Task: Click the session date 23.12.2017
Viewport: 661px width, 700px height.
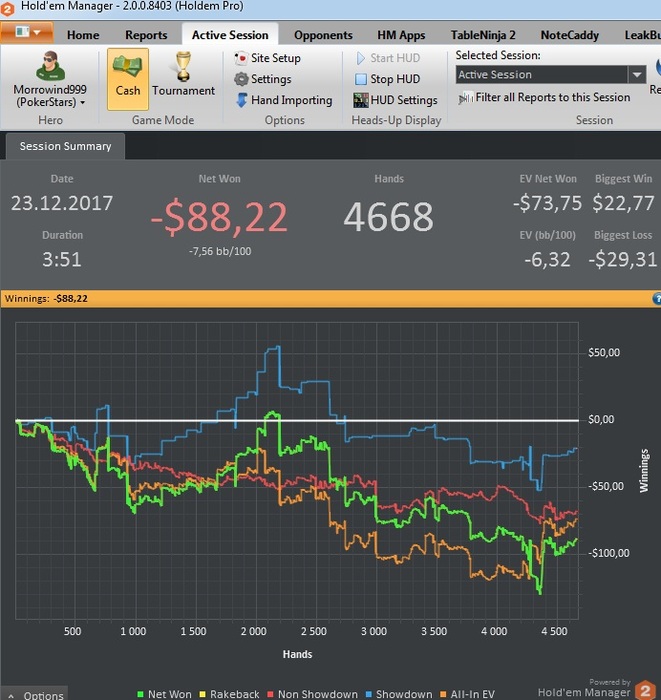Action: (x=62, y=204)
